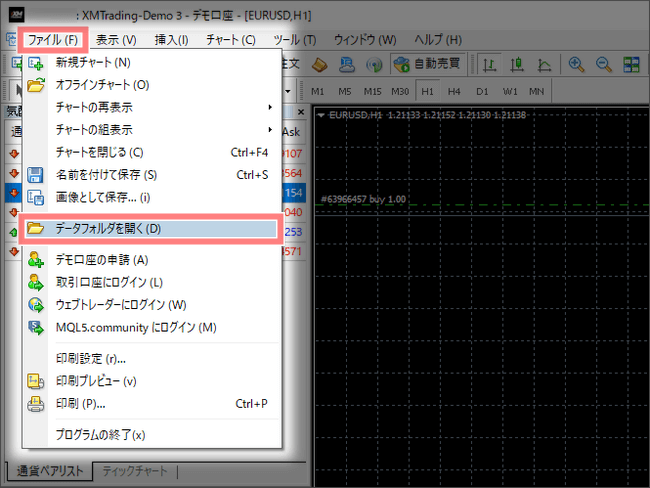The height and width of the screenshot is (488, 650).
Task: Click the demo account user-plus icon
Action: (x=36, y=260)
